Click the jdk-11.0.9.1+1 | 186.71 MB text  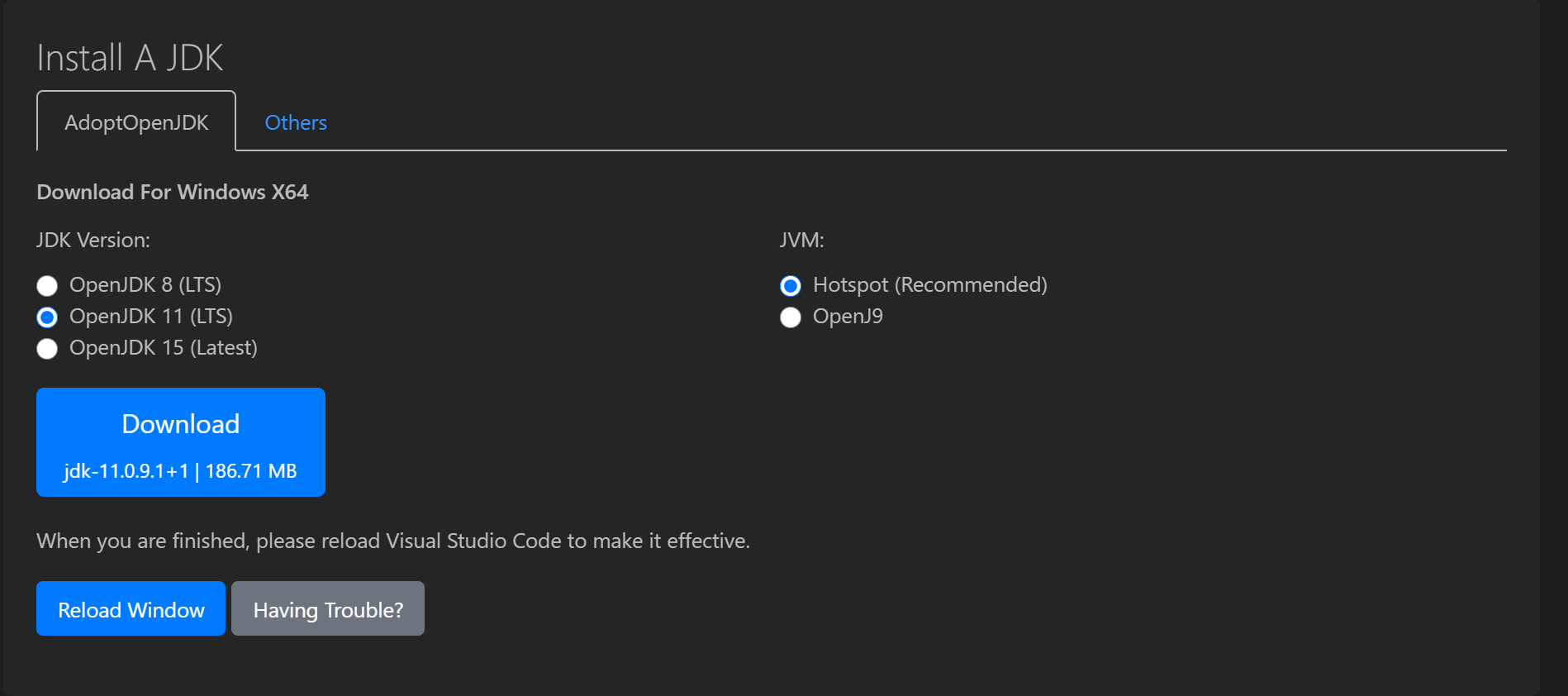click(180, 471)
